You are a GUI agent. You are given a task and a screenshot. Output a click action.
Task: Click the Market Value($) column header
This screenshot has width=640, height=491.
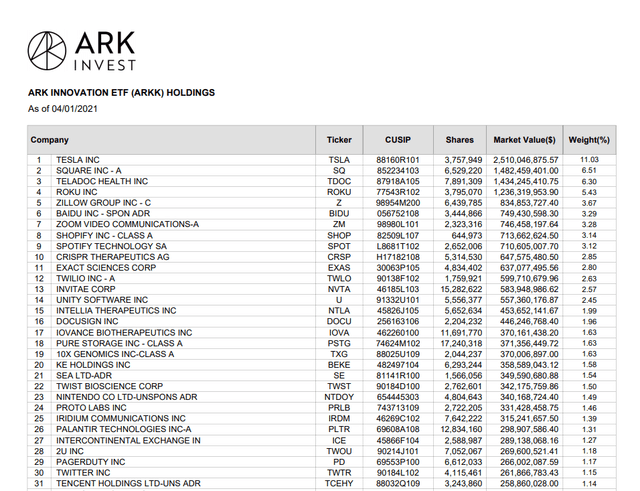coord(524,140)
